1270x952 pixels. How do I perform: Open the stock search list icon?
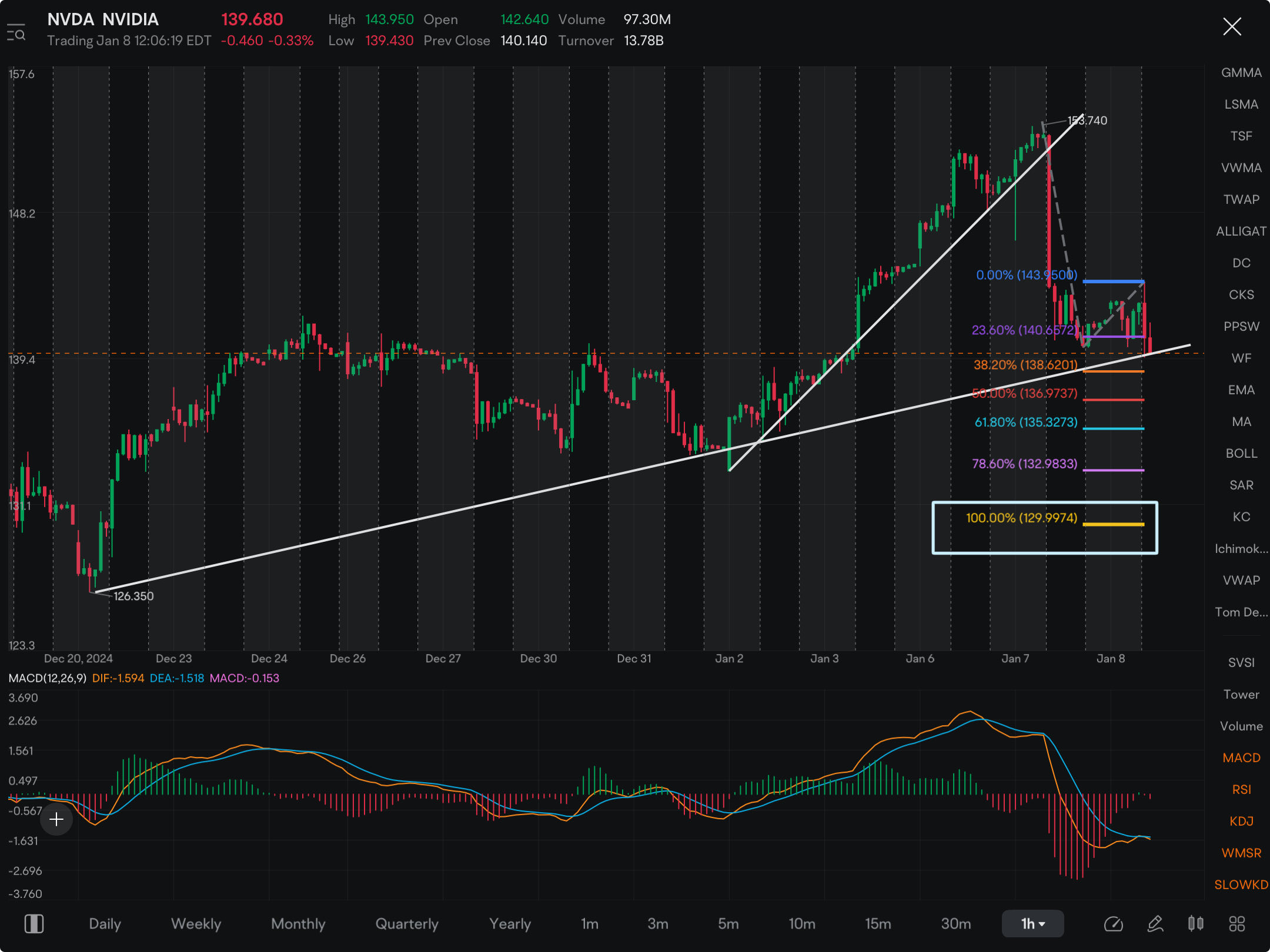pos(16,33)
